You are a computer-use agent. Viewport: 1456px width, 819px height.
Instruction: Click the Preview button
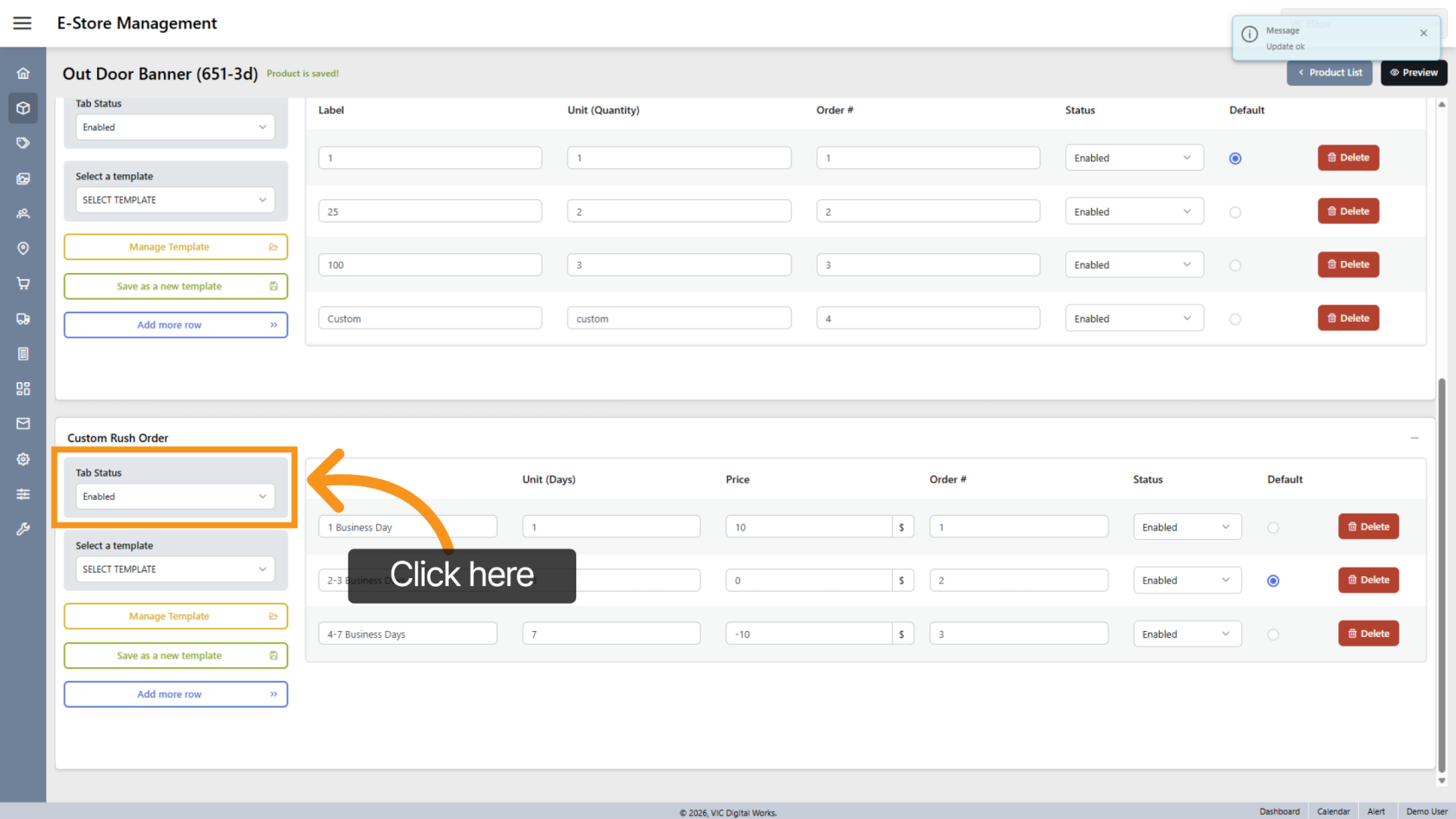click(1414, 73)
